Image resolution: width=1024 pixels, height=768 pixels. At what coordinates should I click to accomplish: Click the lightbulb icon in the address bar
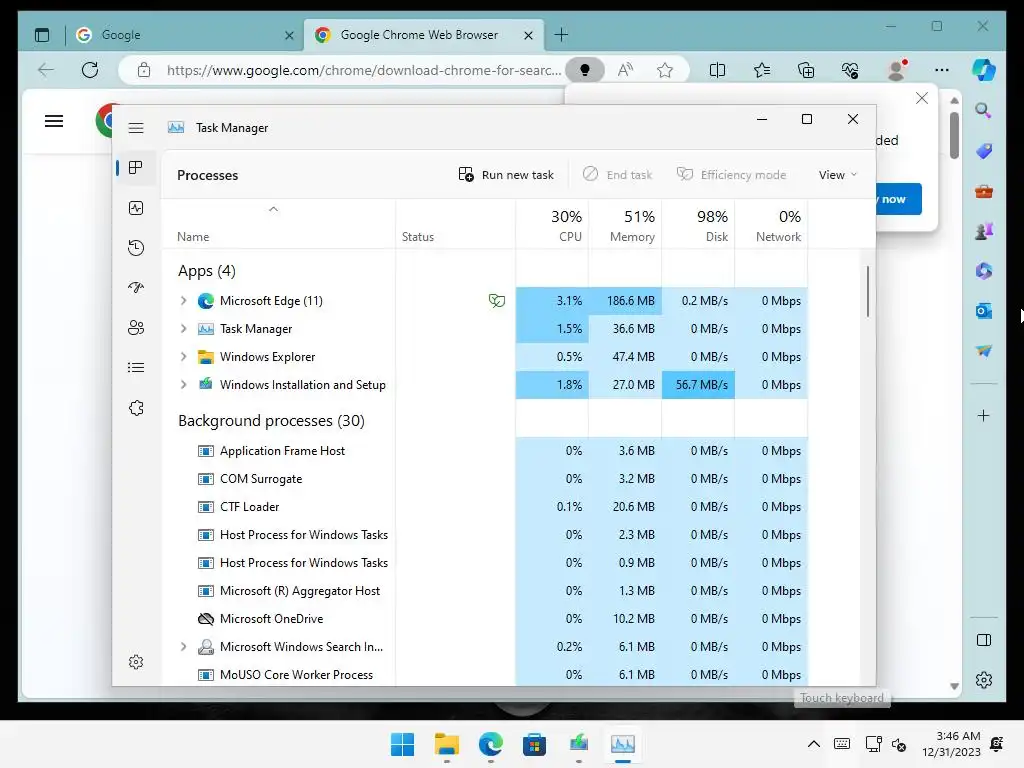tap(584, 70)
